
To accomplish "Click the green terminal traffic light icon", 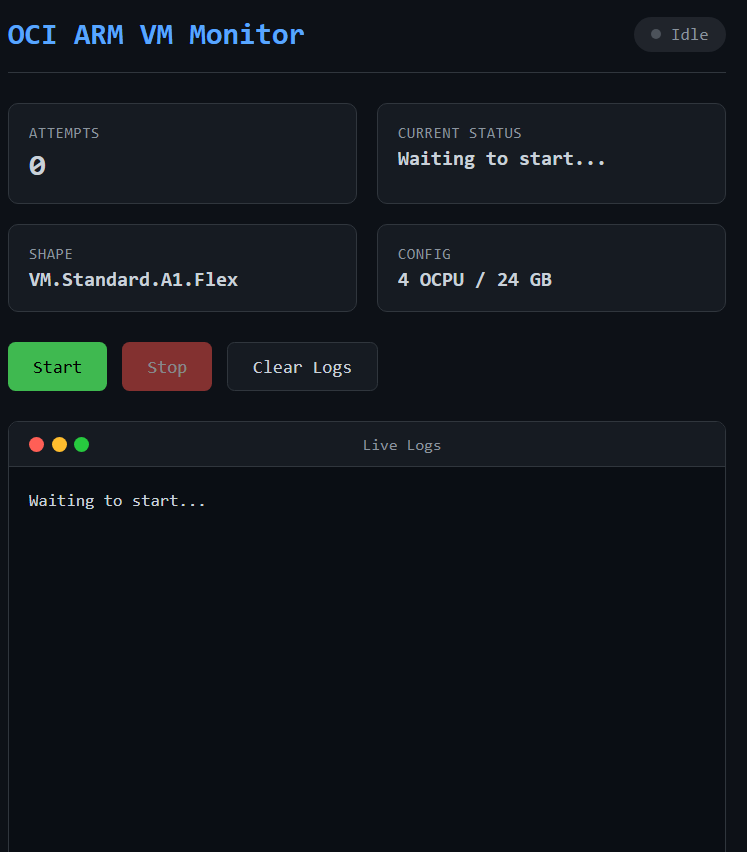I will click(81, 444).
